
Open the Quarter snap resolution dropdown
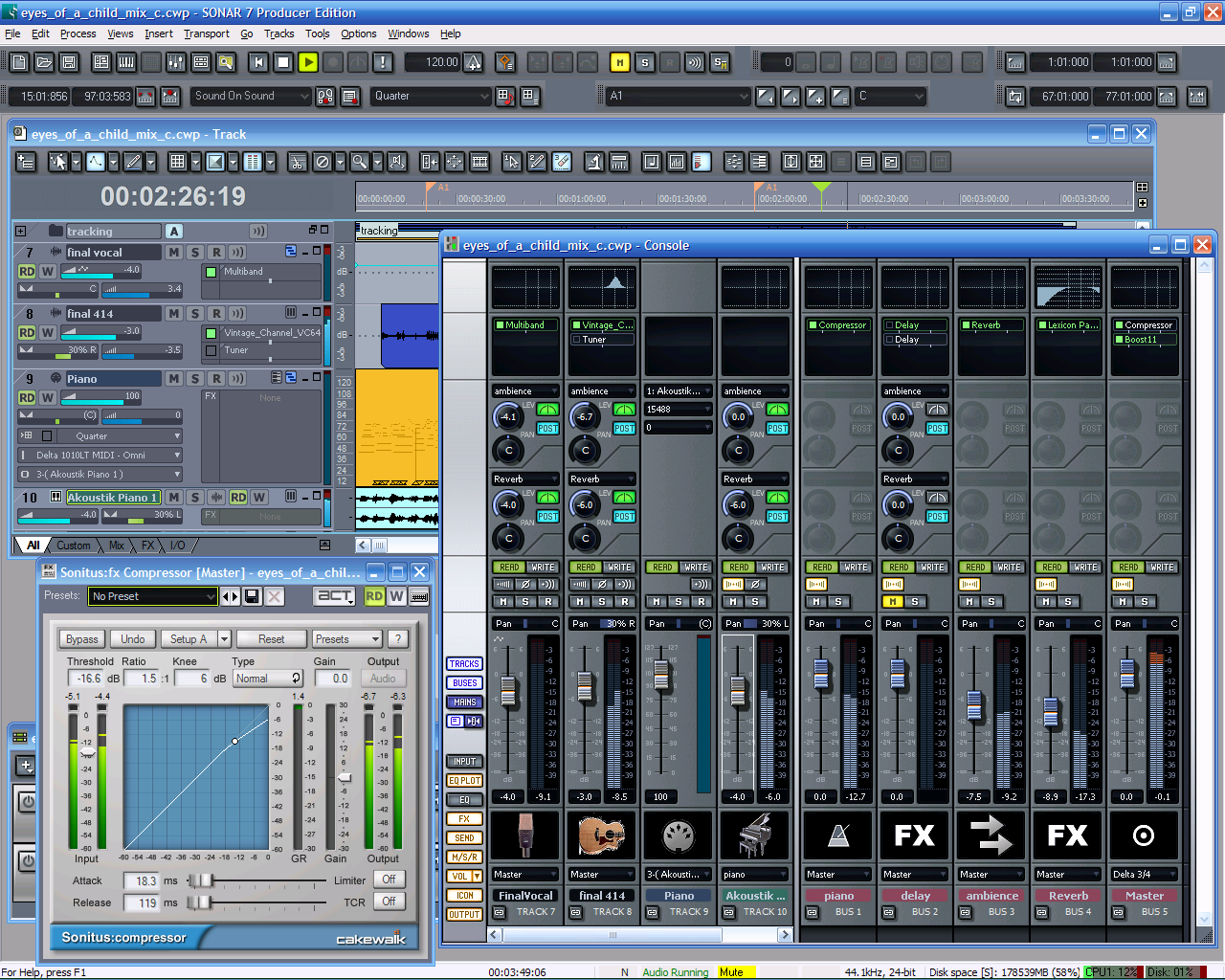click(x=432, y=96)
